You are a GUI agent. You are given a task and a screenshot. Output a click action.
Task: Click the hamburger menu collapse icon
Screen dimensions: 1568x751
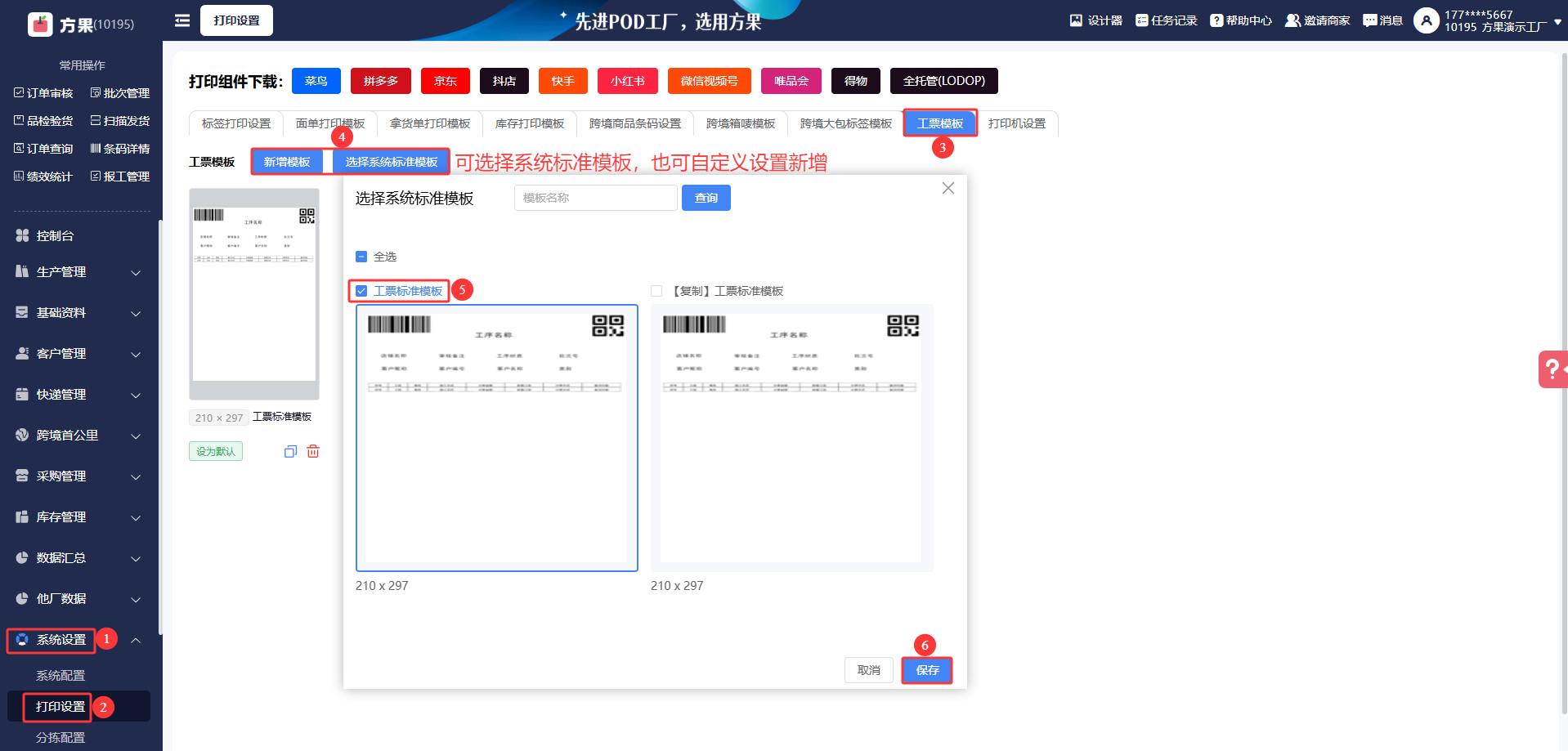coord(182,20)
